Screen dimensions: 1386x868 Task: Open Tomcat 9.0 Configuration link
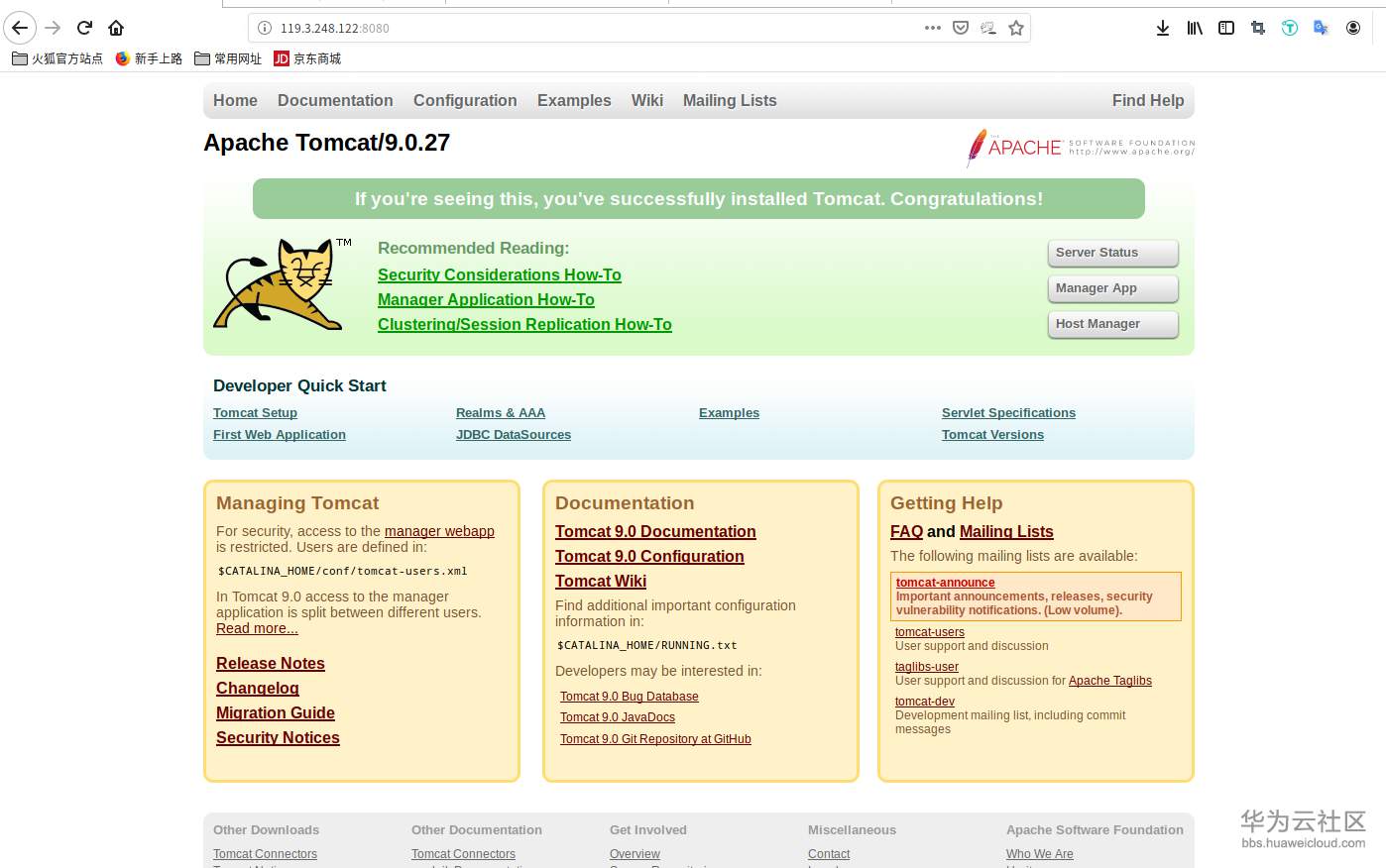(x=649, y=557)
